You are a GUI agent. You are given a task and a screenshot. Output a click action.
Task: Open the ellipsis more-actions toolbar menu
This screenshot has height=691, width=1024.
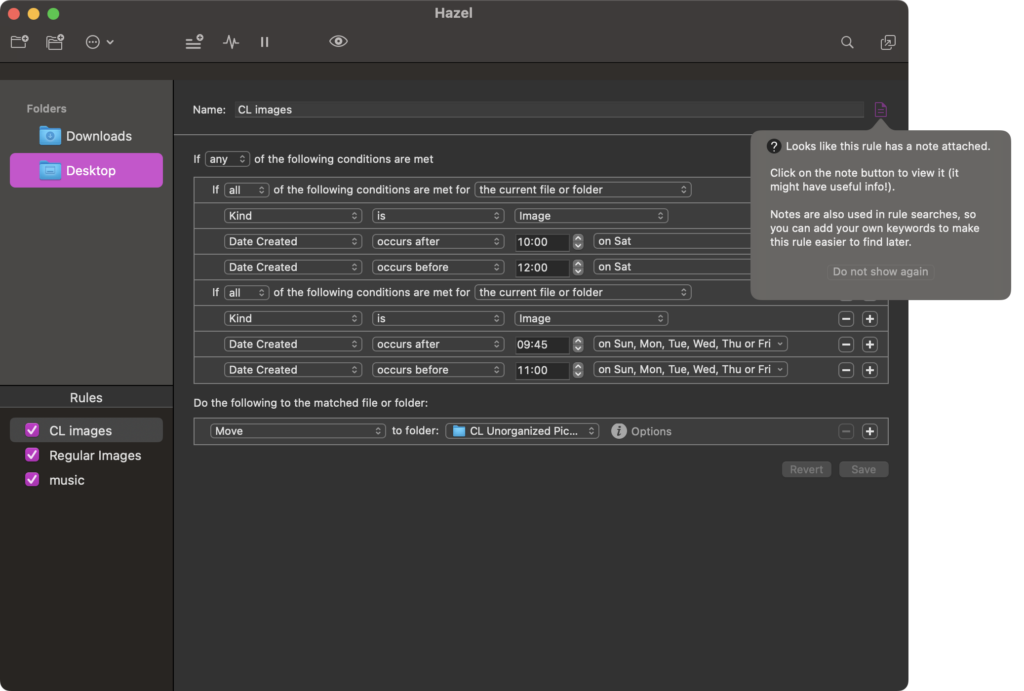tap(99, 42)
